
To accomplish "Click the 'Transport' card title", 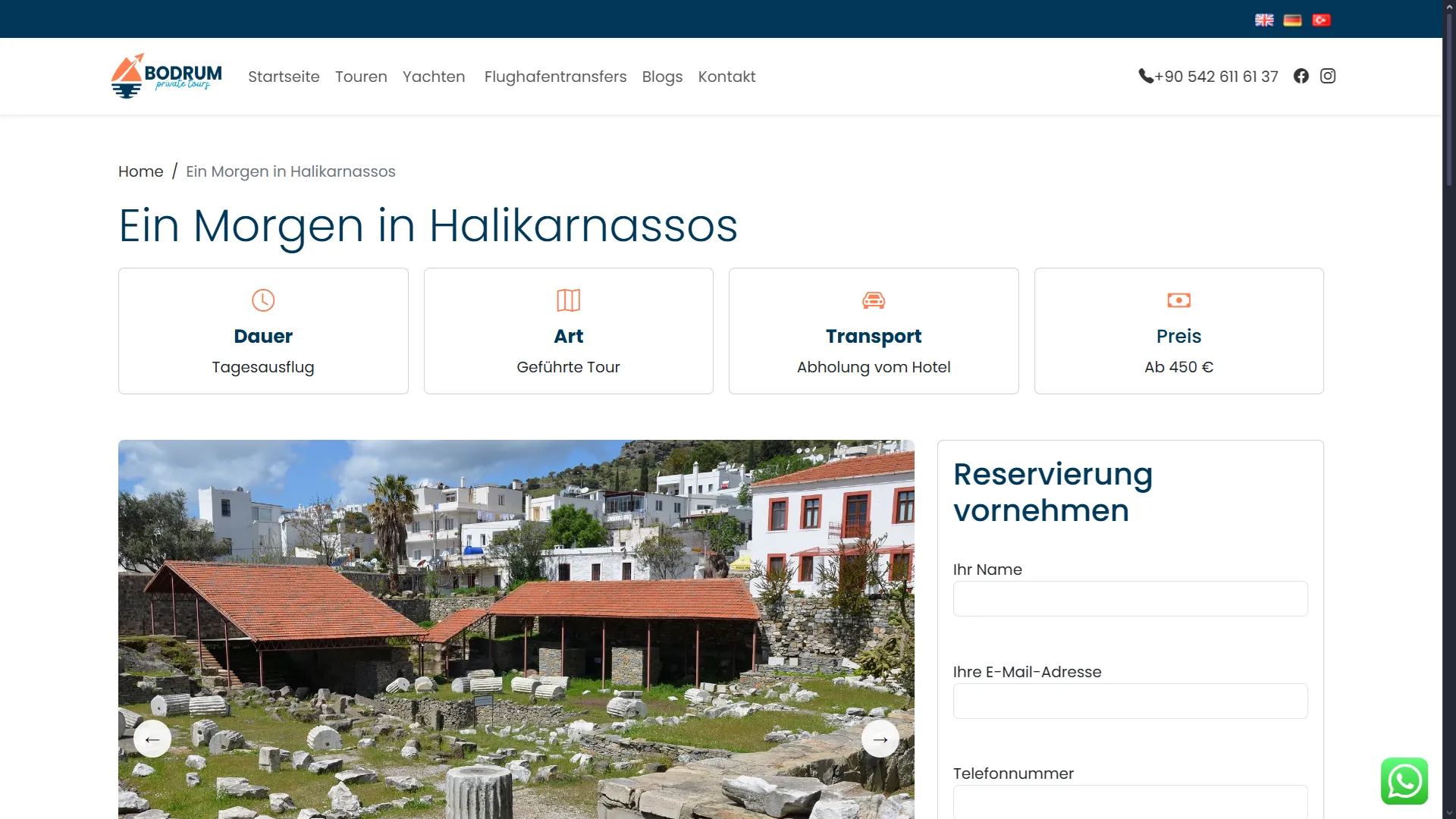I will pos(874,336).
